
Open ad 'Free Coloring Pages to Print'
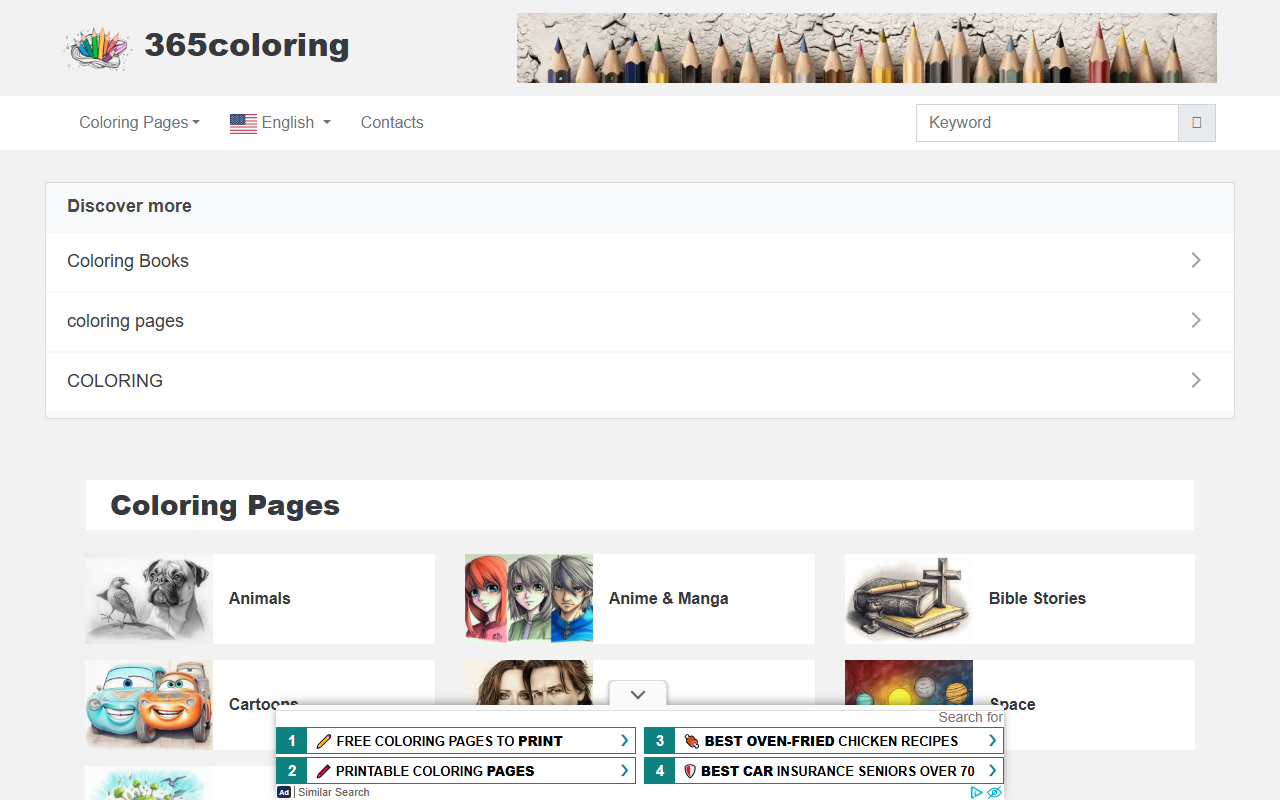tap(456, 741)
